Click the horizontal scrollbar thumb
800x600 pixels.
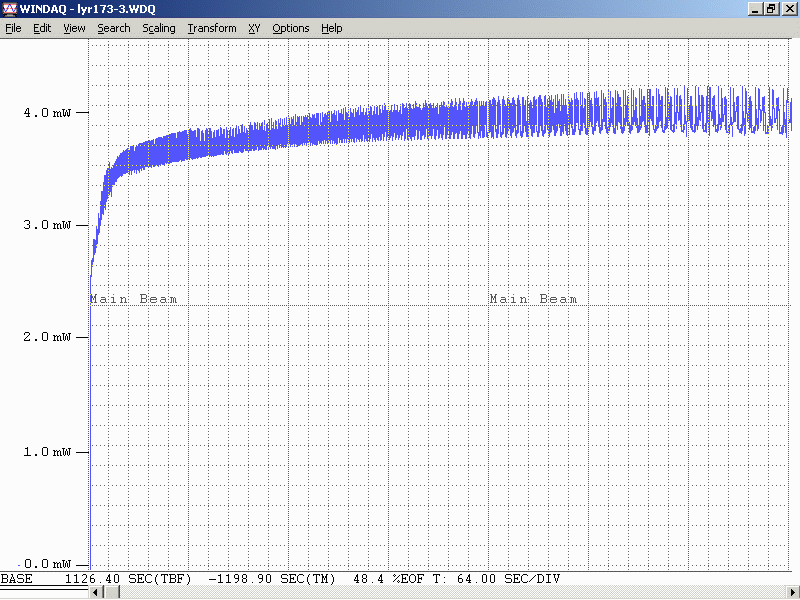tap(113, 592)
